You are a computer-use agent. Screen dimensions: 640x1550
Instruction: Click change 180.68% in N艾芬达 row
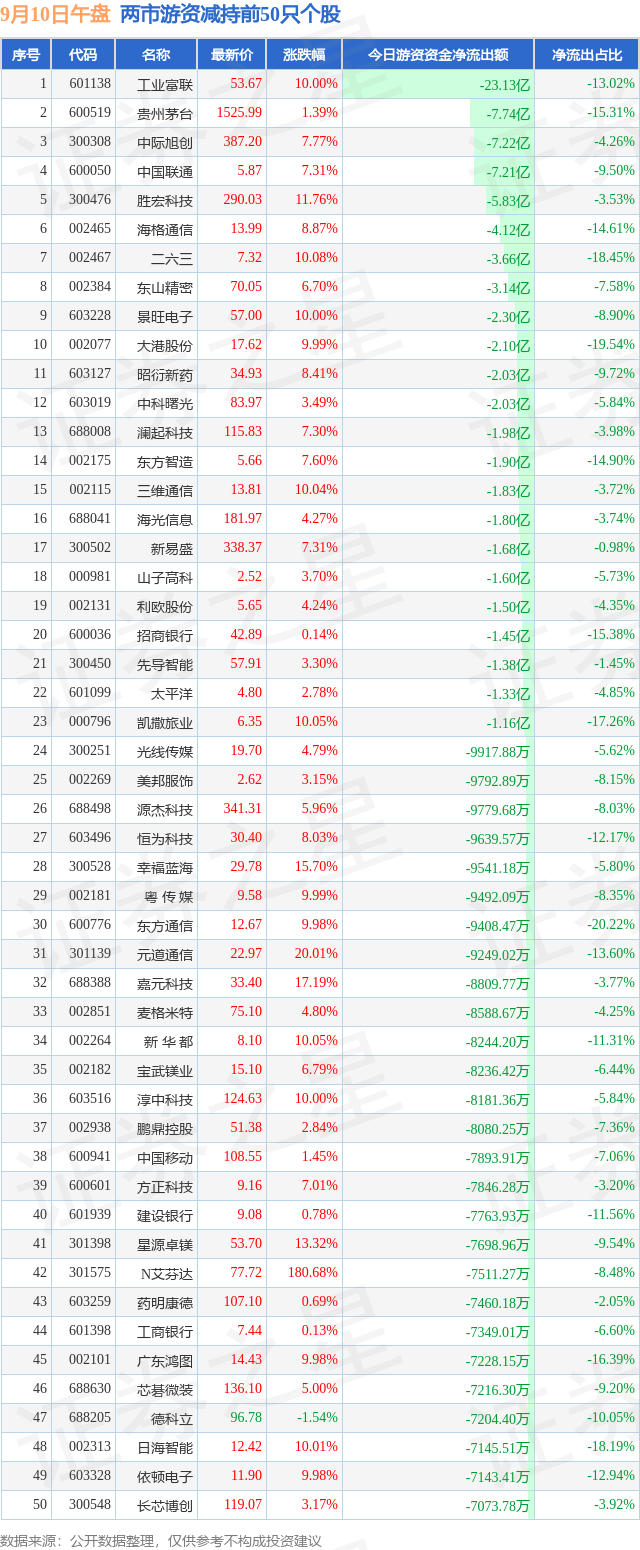[314, 1273]
